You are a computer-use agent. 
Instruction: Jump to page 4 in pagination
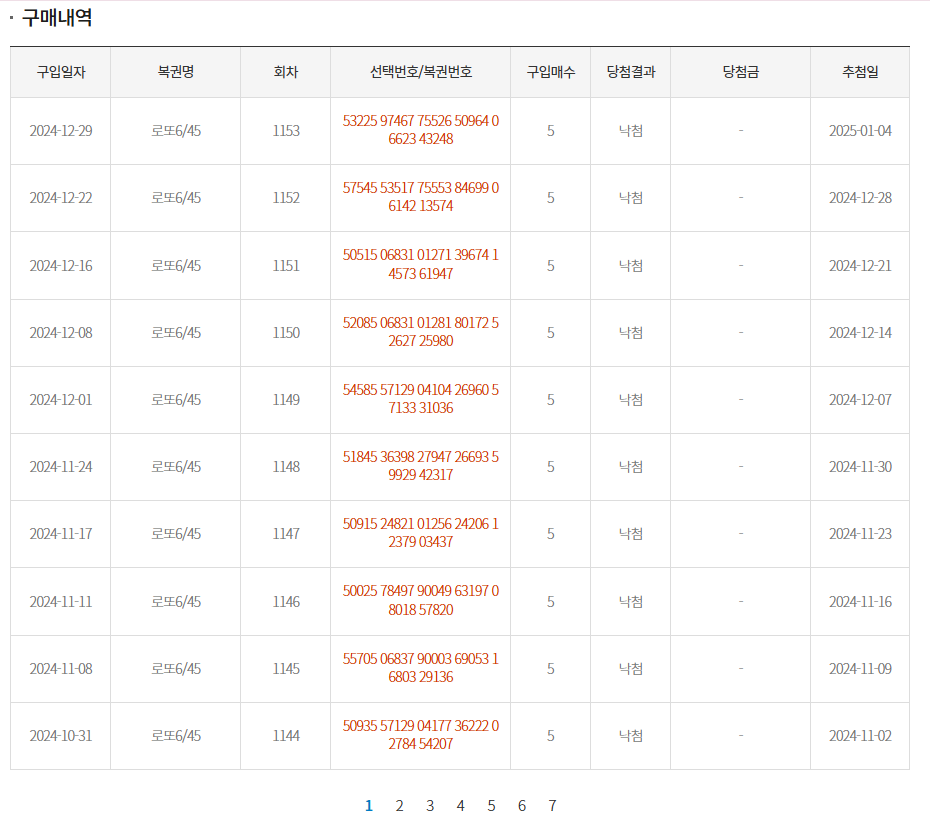click(460, 806)
